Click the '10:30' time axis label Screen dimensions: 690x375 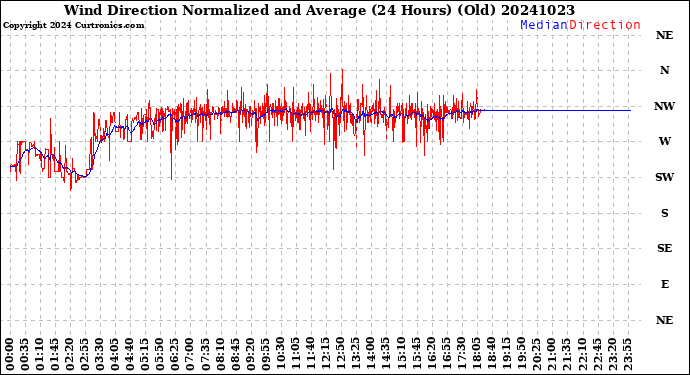[x=281, y=354]
